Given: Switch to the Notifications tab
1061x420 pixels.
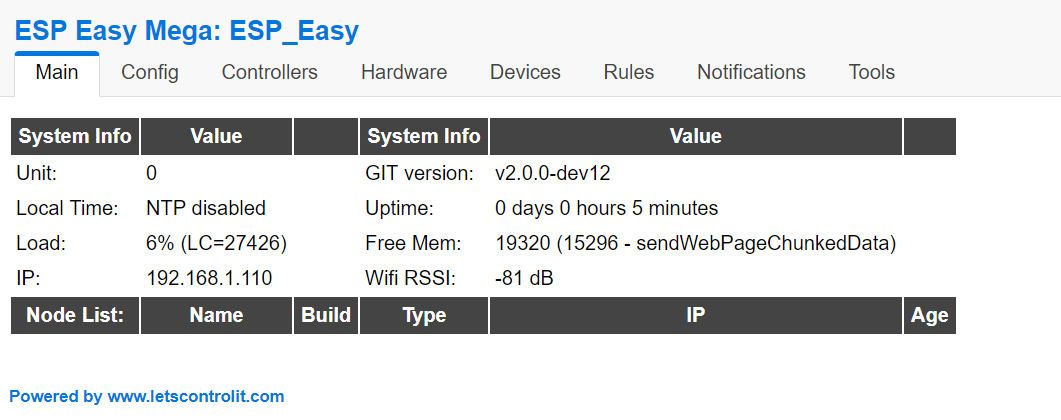Looking at the screenshot, I should (751, 72).
